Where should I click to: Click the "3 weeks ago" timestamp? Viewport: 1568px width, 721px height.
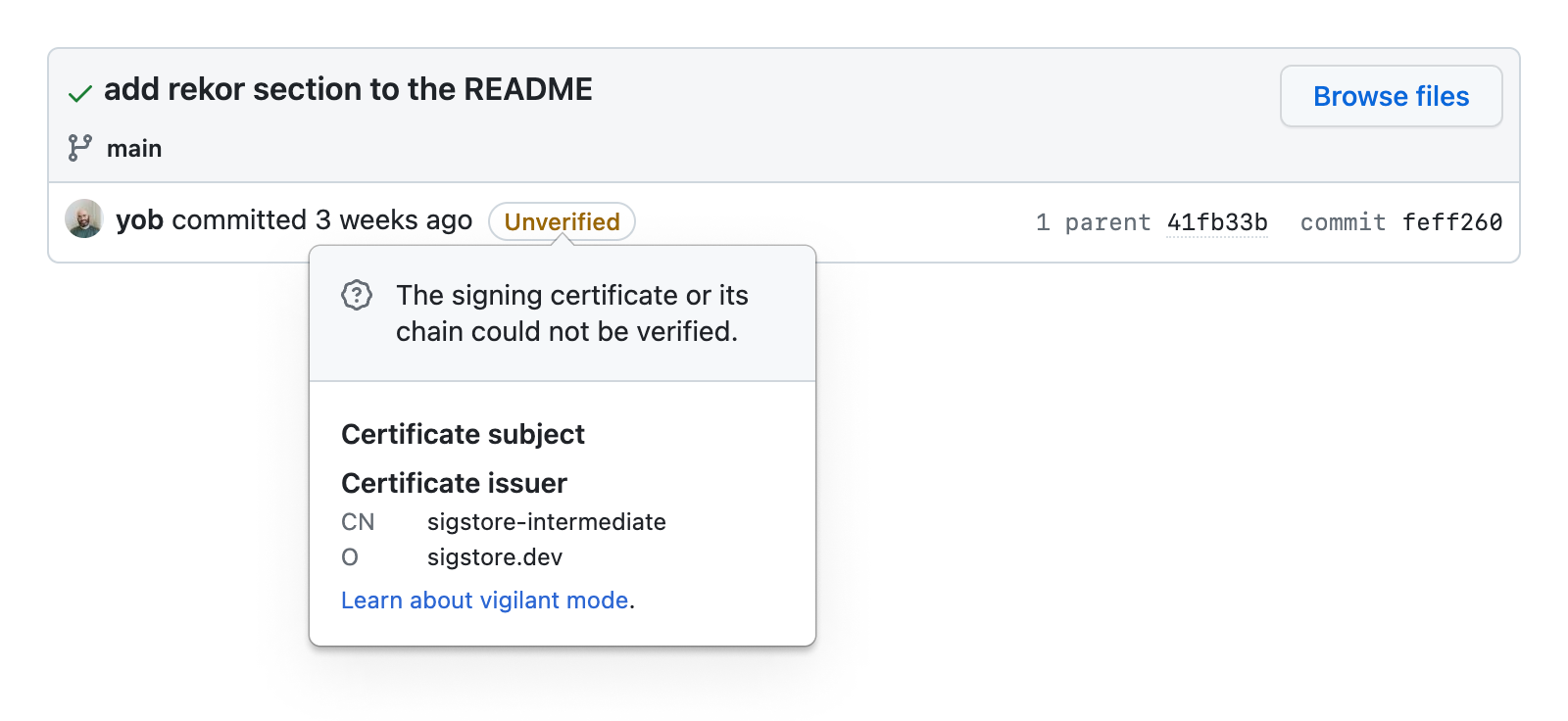tap(394, 220)
